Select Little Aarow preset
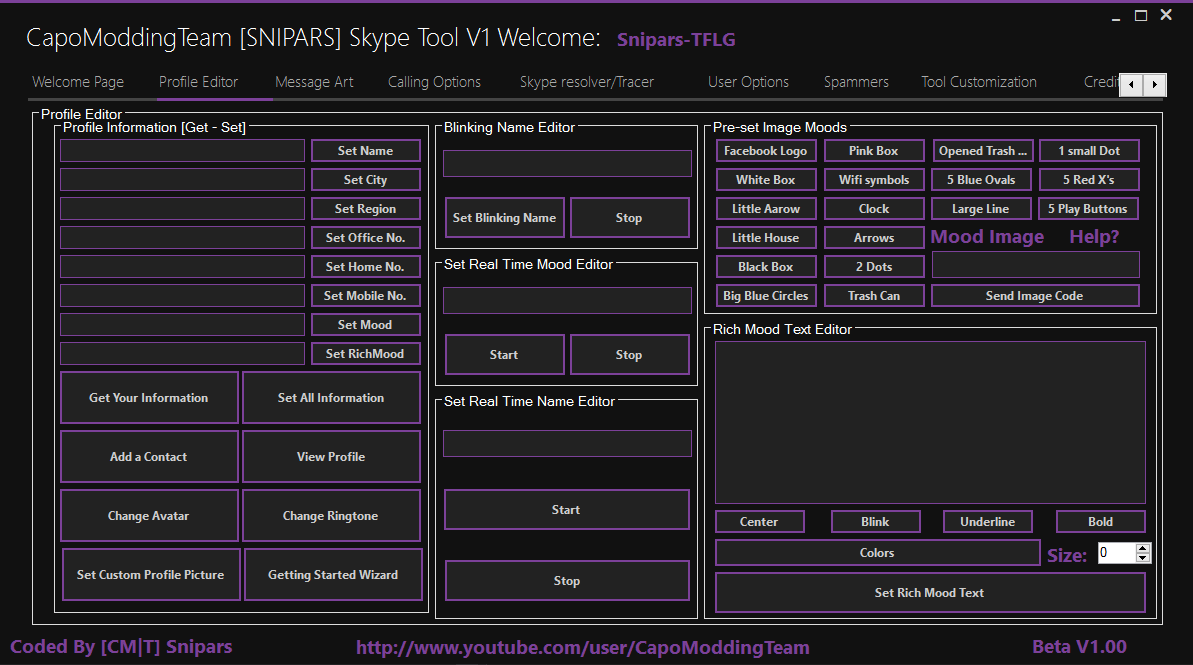 pyautogui.click(x=766, y=208)
